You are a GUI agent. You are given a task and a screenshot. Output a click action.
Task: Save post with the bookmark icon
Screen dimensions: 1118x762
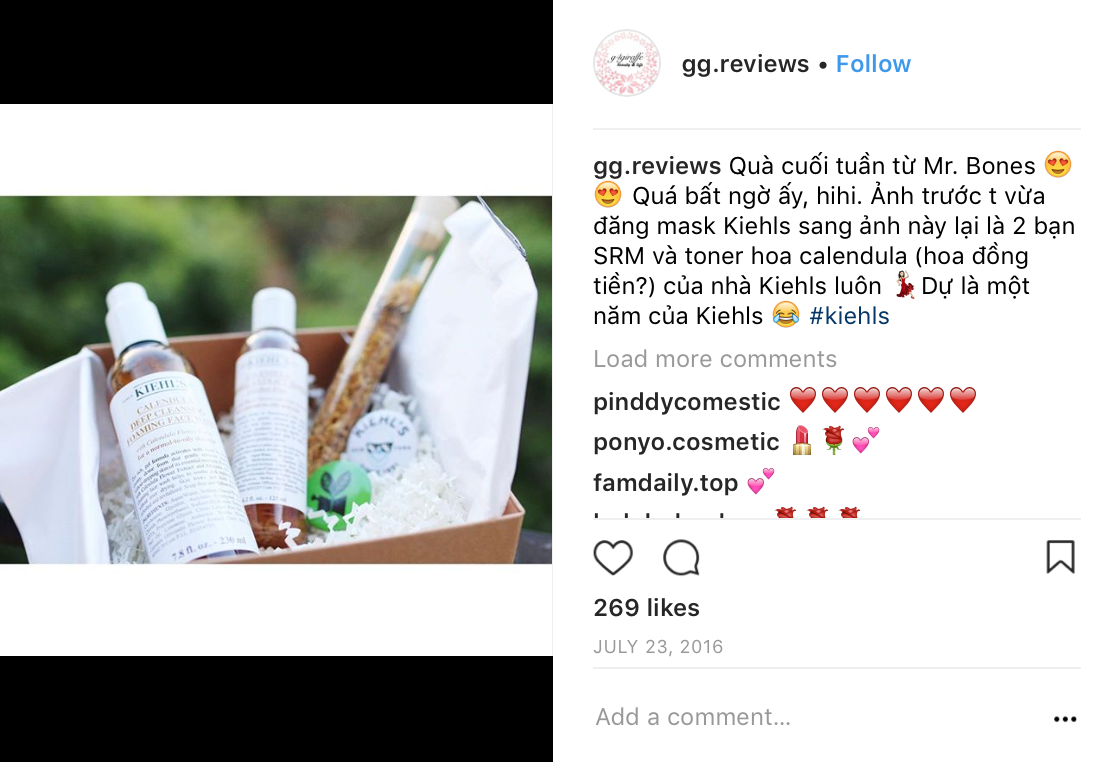click(x=1060, y=557)
